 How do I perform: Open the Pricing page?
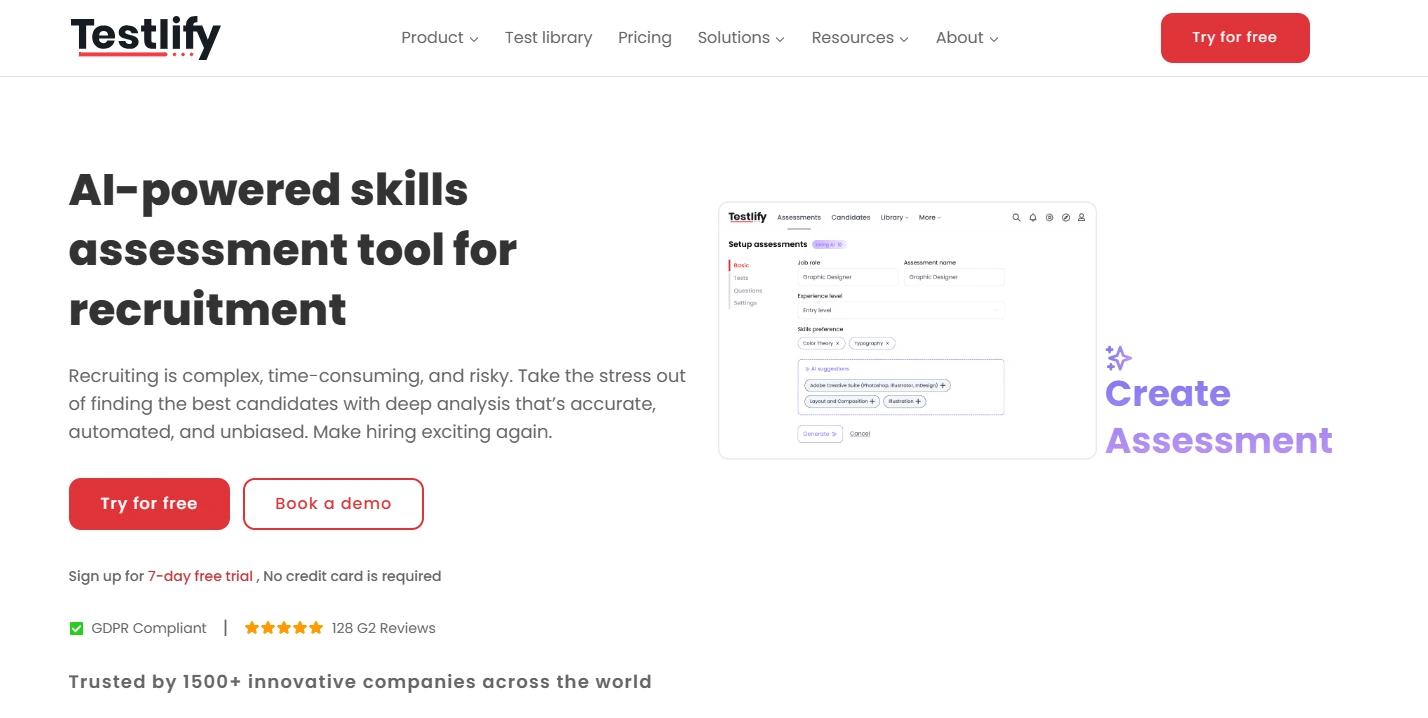click(x=645, y=38)
